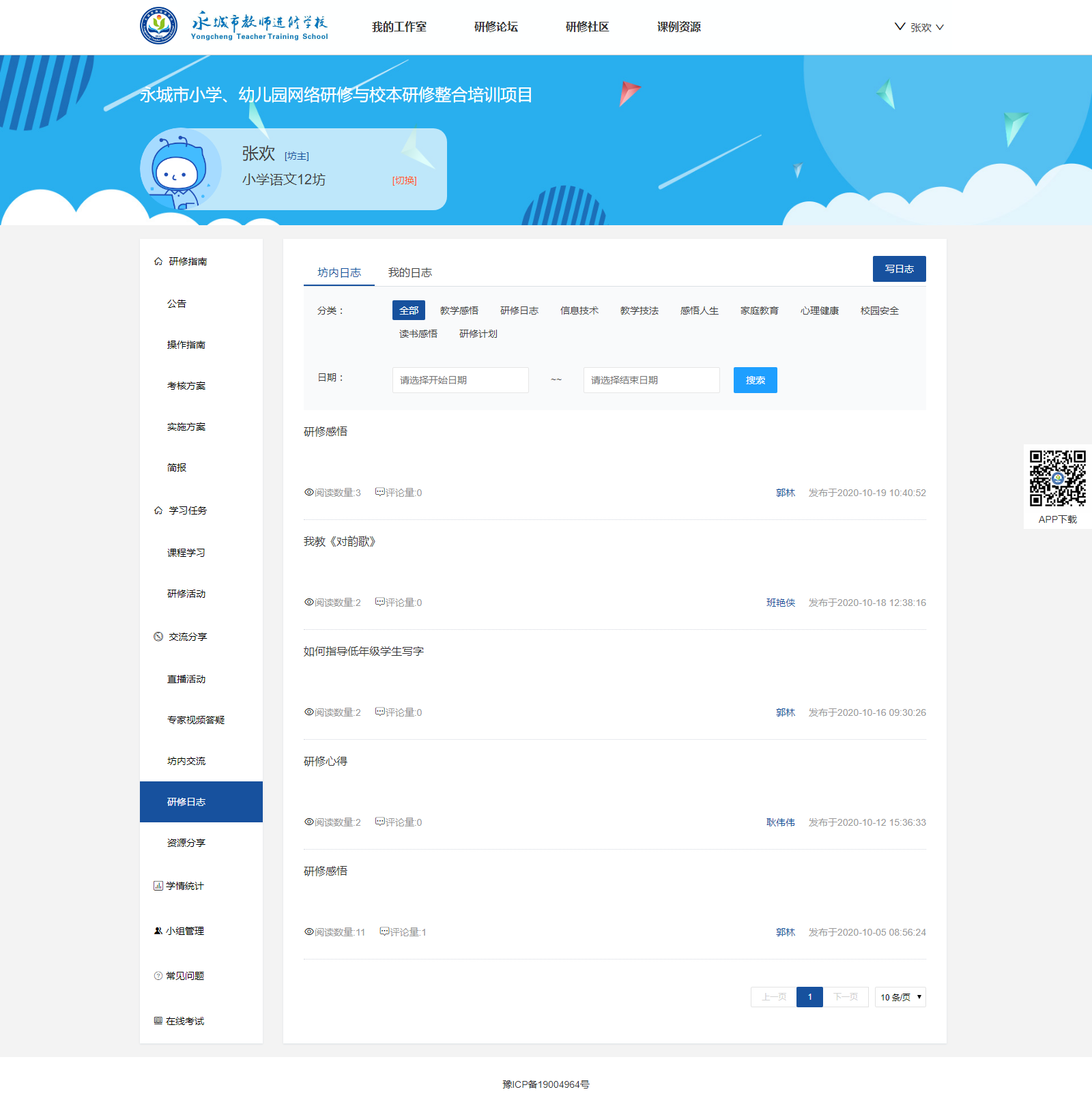
Task: Click the chart icon beside 学情统计
Action: [x=158, y=886]
